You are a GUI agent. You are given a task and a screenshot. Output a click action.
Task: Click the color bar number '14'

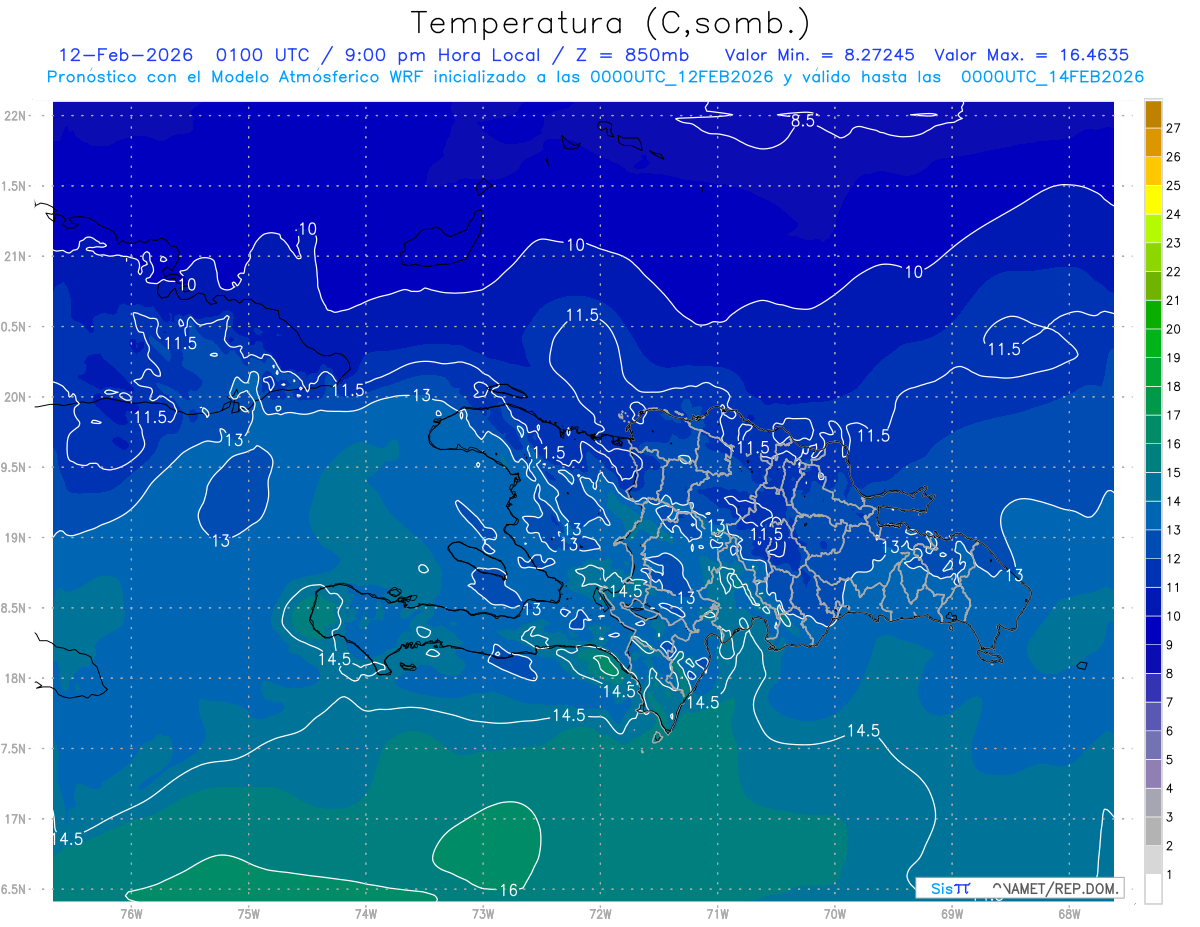(1173, 501)
